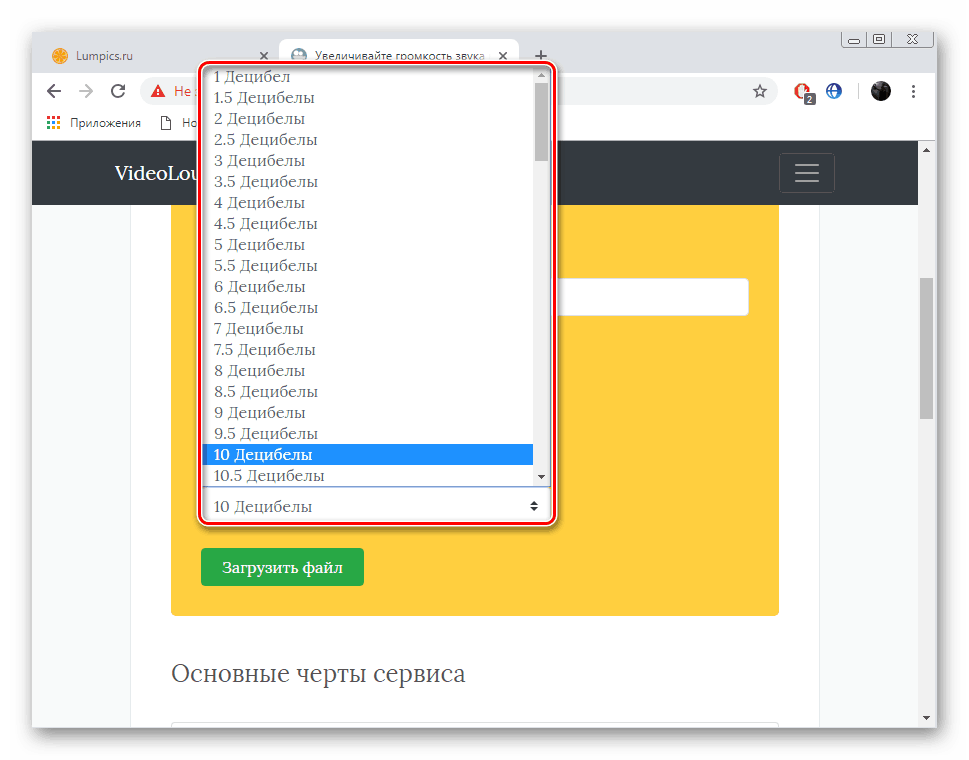Click the page vertical scrollbar thumb
Viewport: 969px width, 760px height.
tap(926, 349)
